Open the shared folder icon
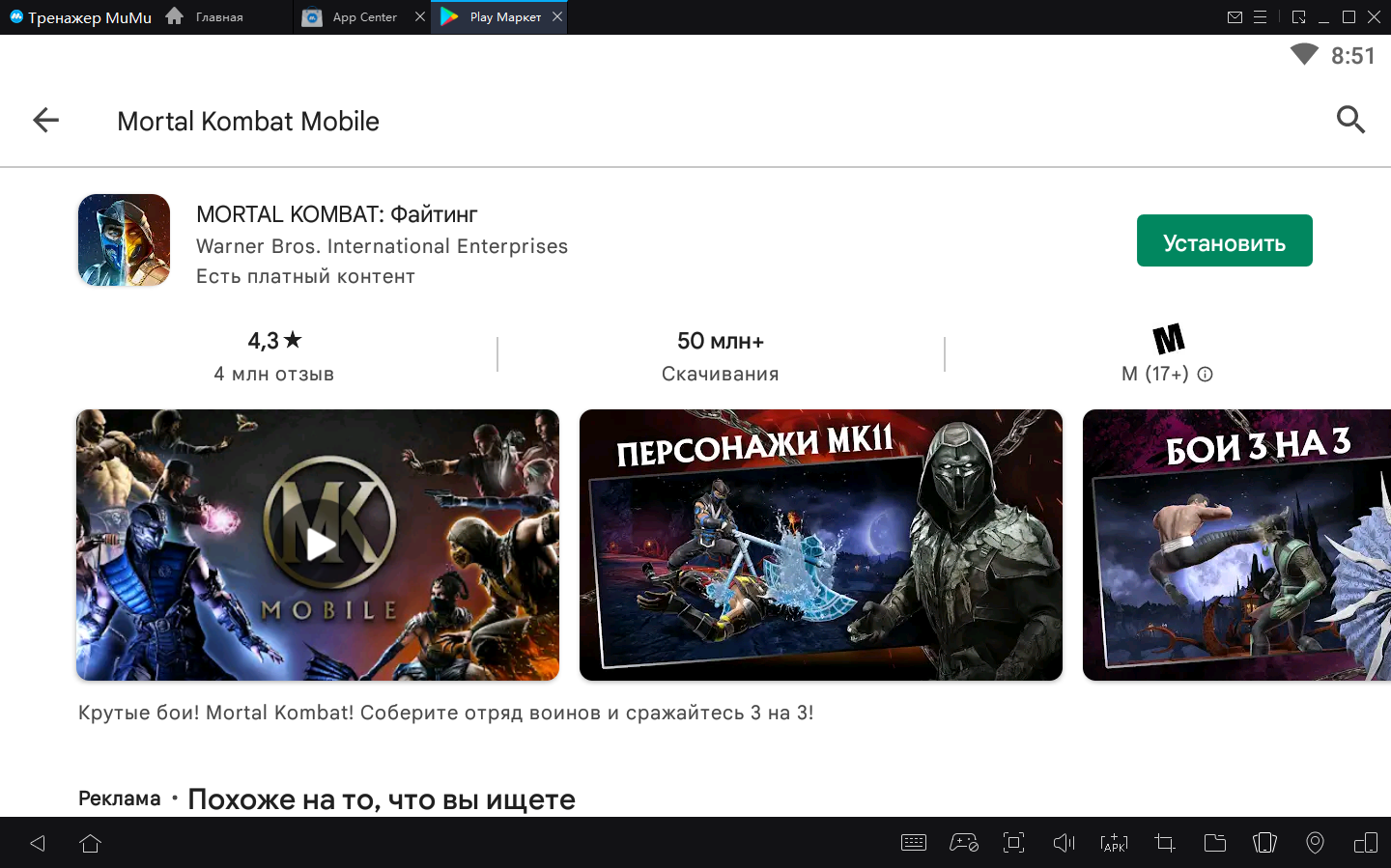 pyautogui.click(x=1214, y=843)
